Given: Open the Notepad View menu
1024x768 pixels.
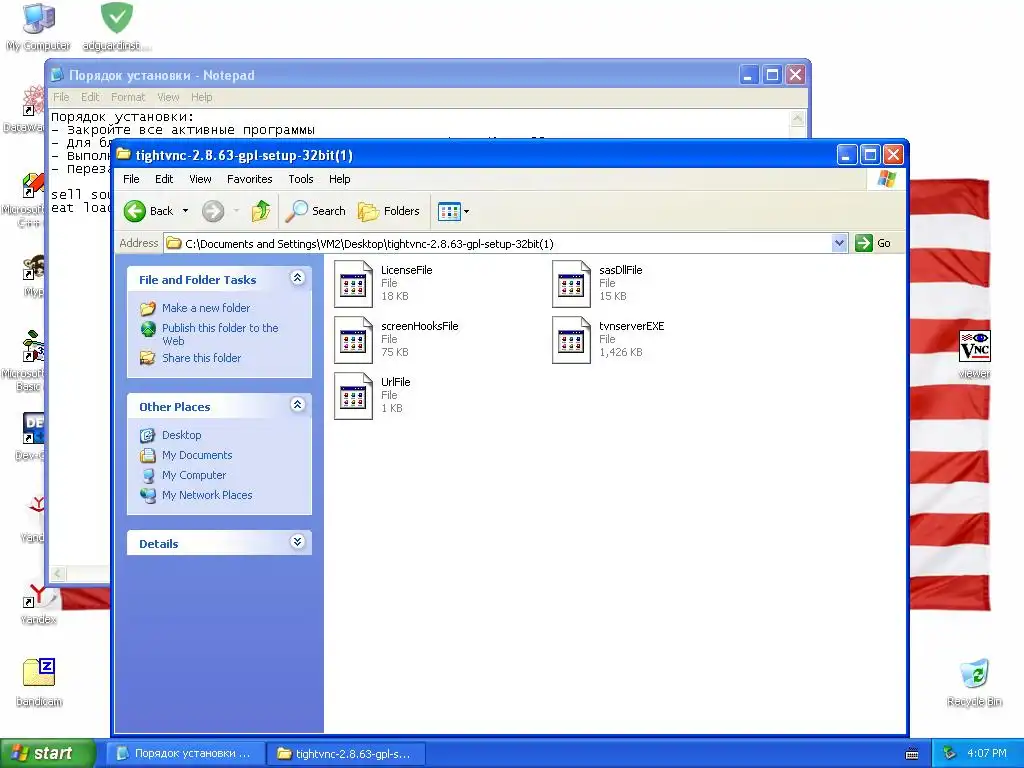Looking at the screenshot, I should point(168,97).
